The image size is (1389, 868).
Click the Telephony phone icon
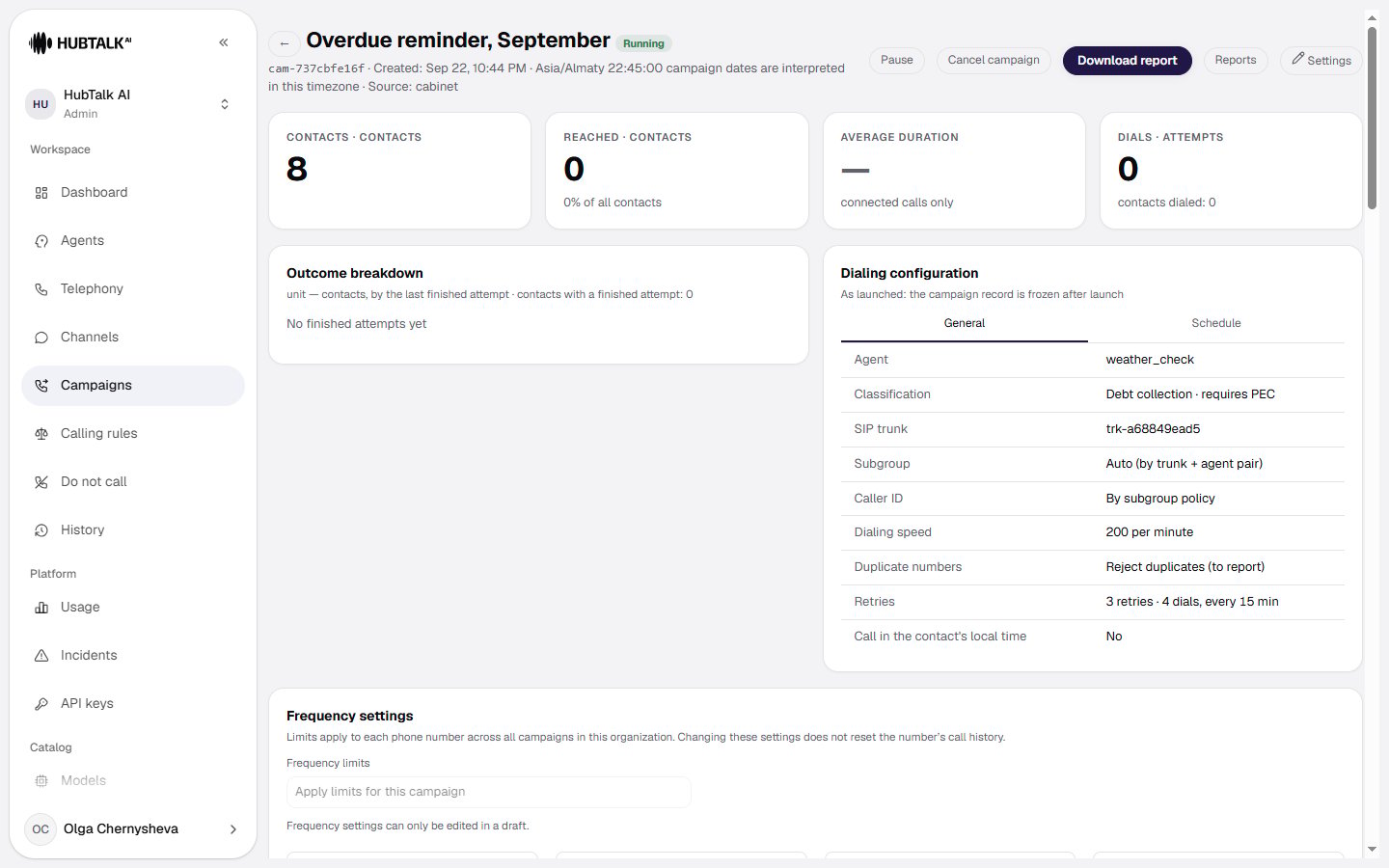41,289
